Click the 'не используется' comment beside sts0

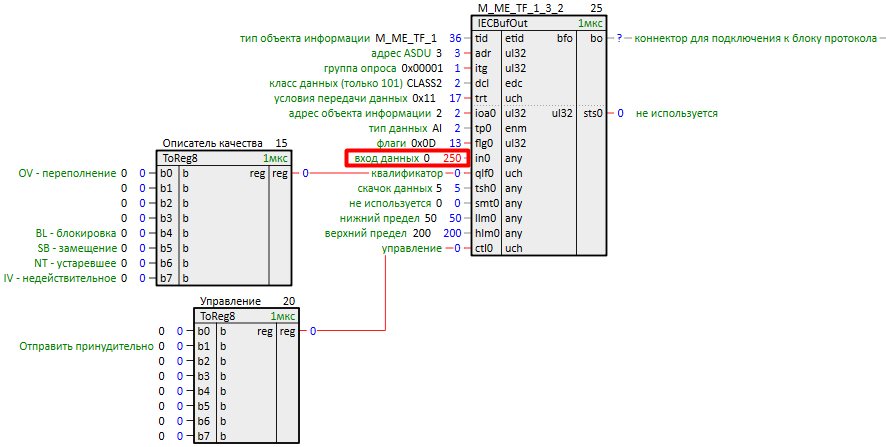click(676, 113)
